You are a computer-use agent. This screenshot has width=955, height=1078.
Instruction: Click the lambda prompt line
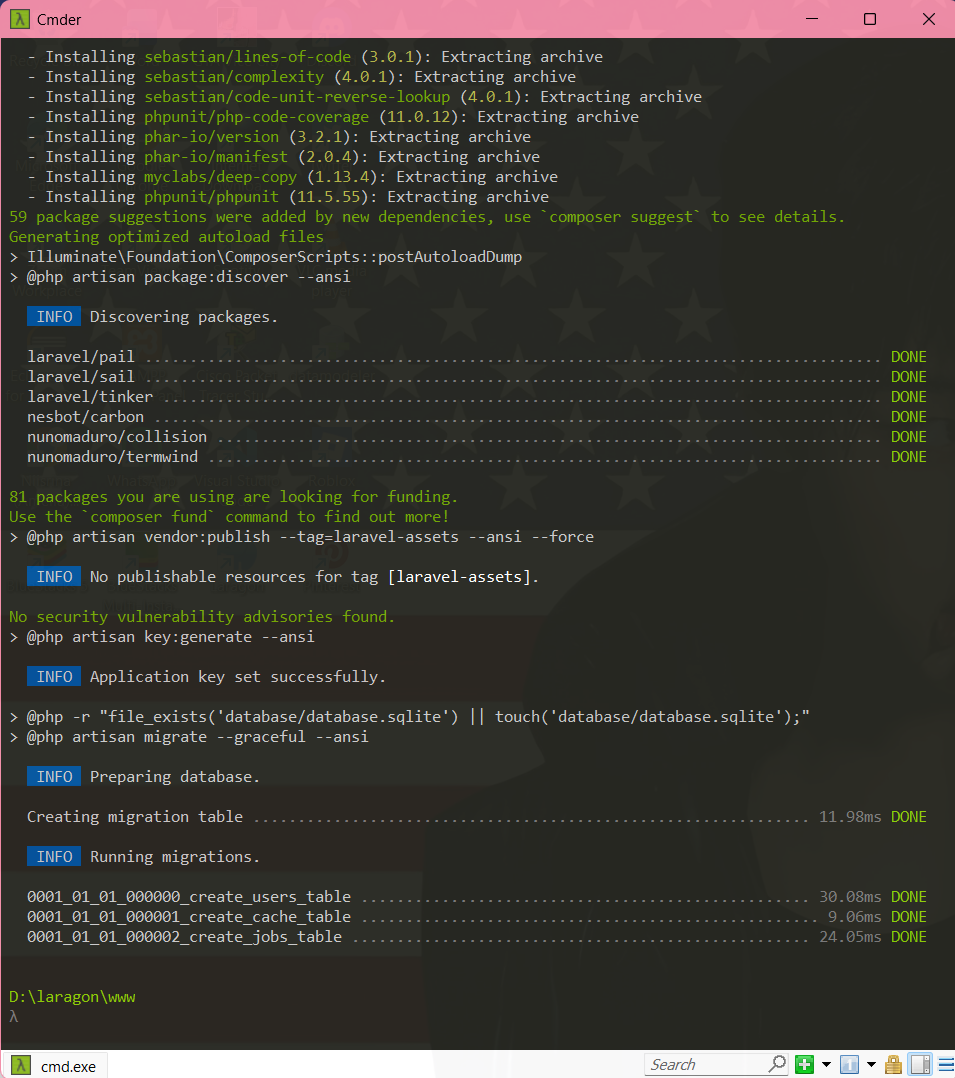click(14, 1017)
